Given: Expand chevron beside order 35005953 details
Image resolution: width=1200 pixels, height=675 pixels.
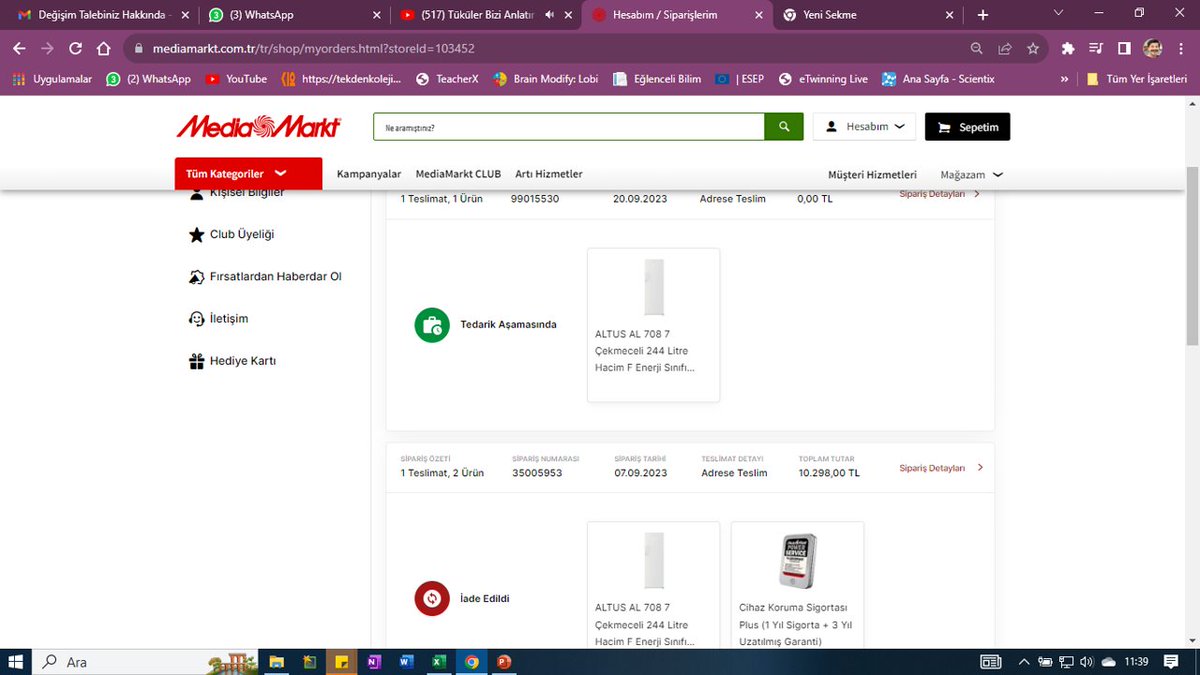Looking at the screenshot, I should [980, 467].
